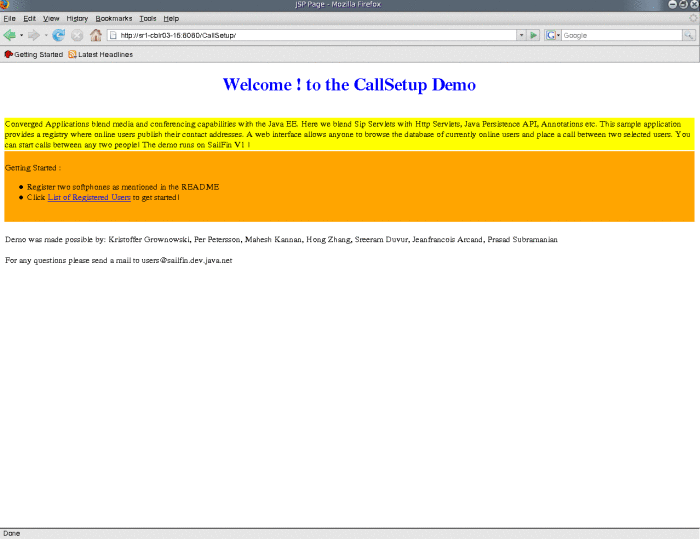Open the File menu
Screen dimensions: 700x539
(9, 18)
